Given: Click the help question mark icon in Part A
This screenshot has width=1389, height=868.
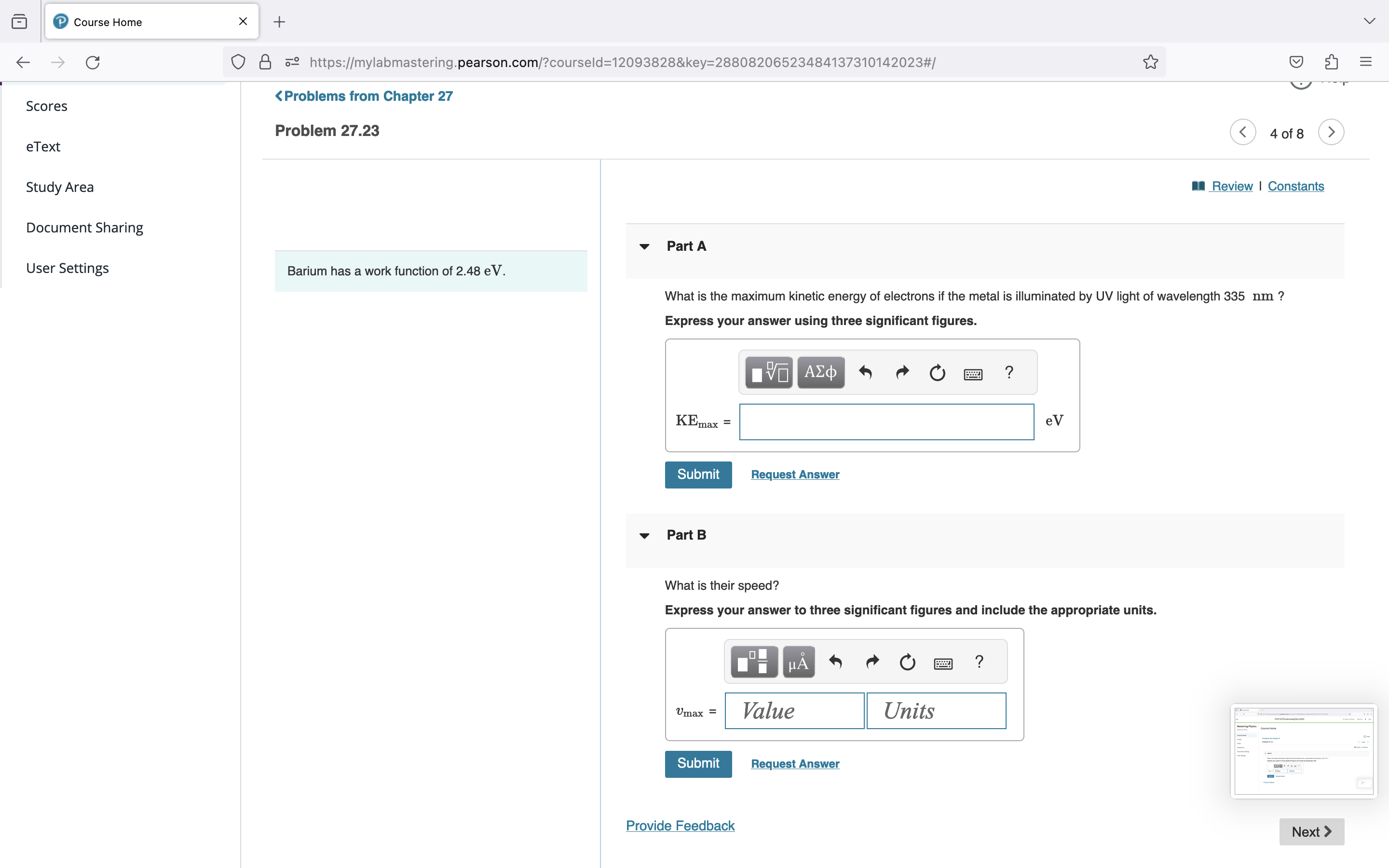Looking at the screenshot, I should point(1009,372).
